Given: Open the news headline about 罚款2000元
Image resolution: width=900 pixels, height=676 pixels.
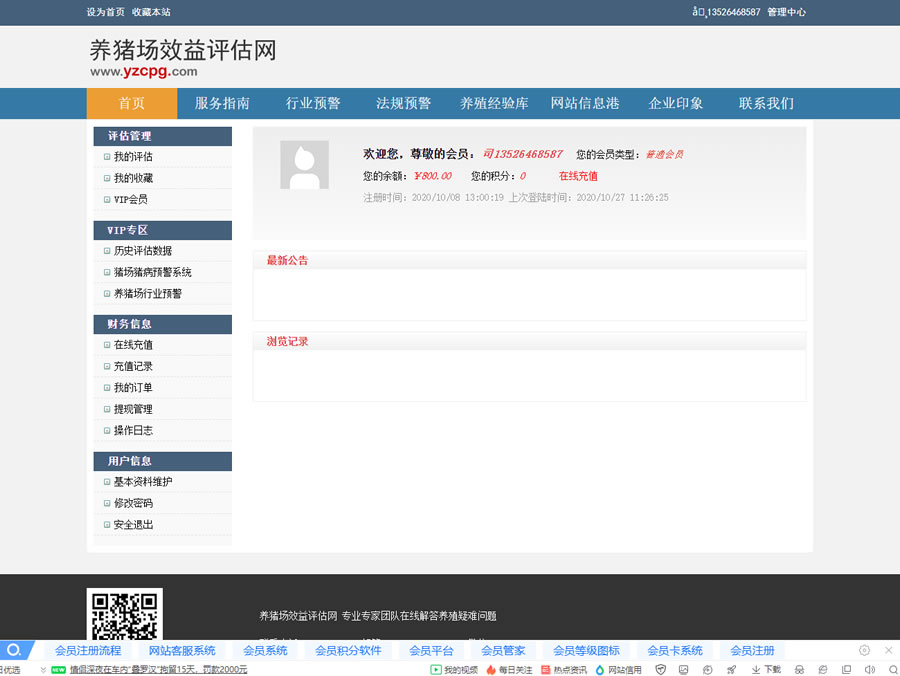Looking at the screenshot, I should pos(158,670).
